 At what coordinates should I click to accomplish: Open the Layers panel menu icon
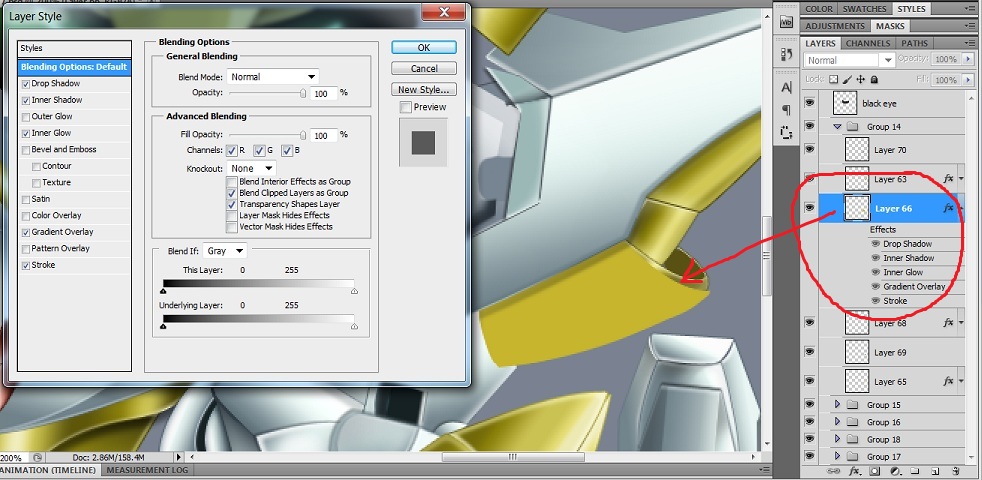[x=971, y=43]
